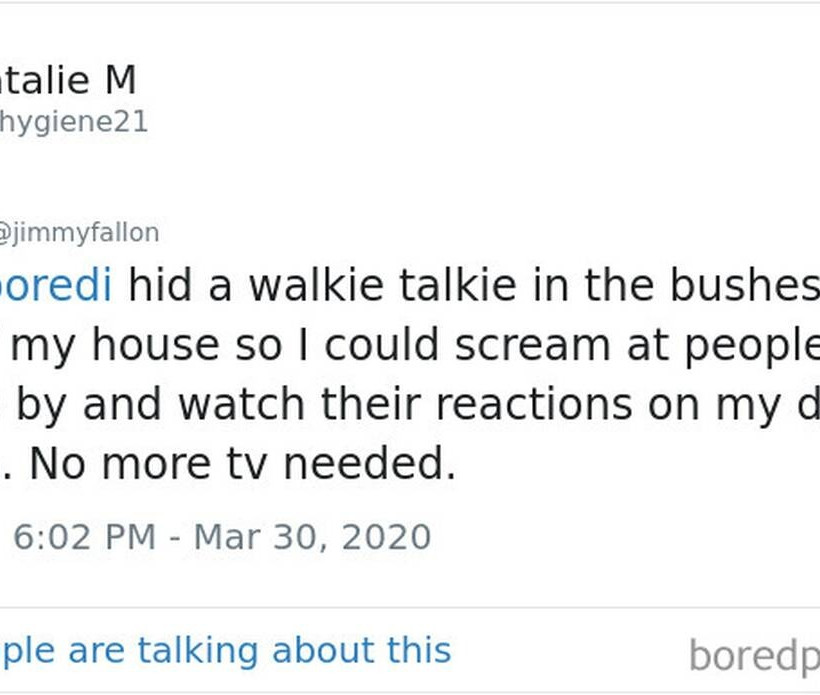
Task: Open the 6:02 PM tweet timestamp
Action: tap(84, 537)
